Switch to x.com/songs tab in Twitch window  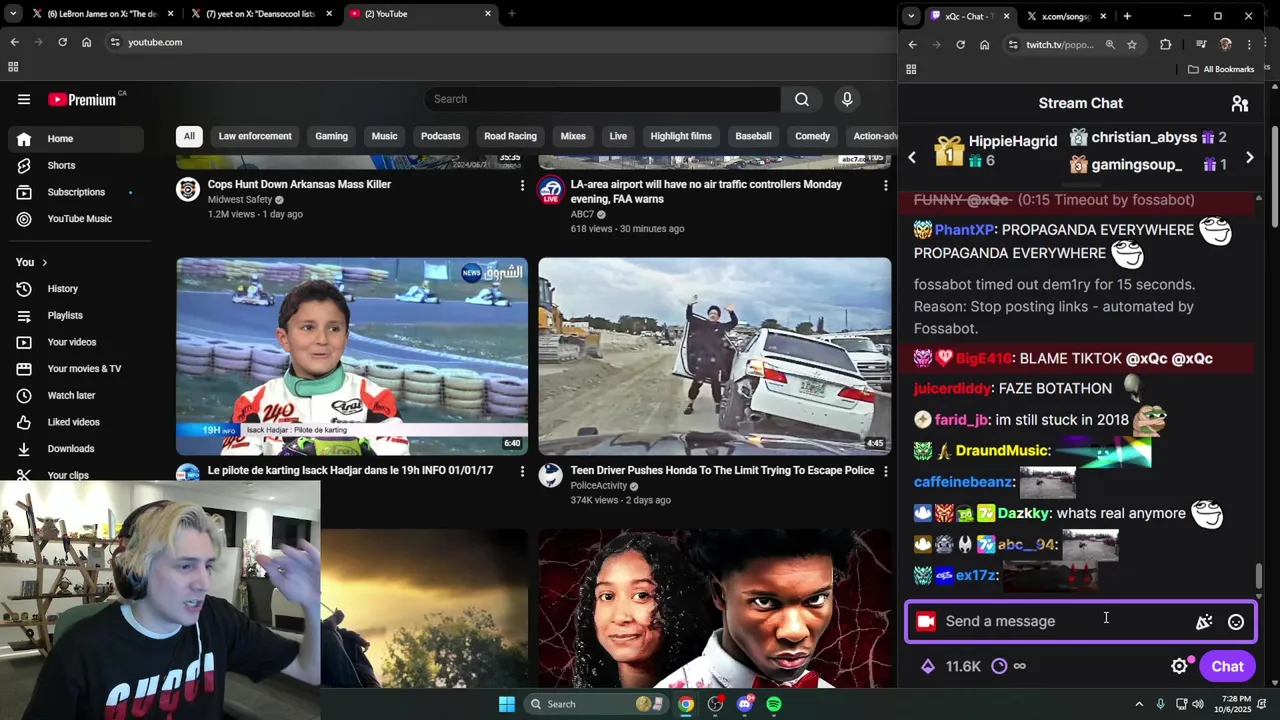[x=1066, y=16]
